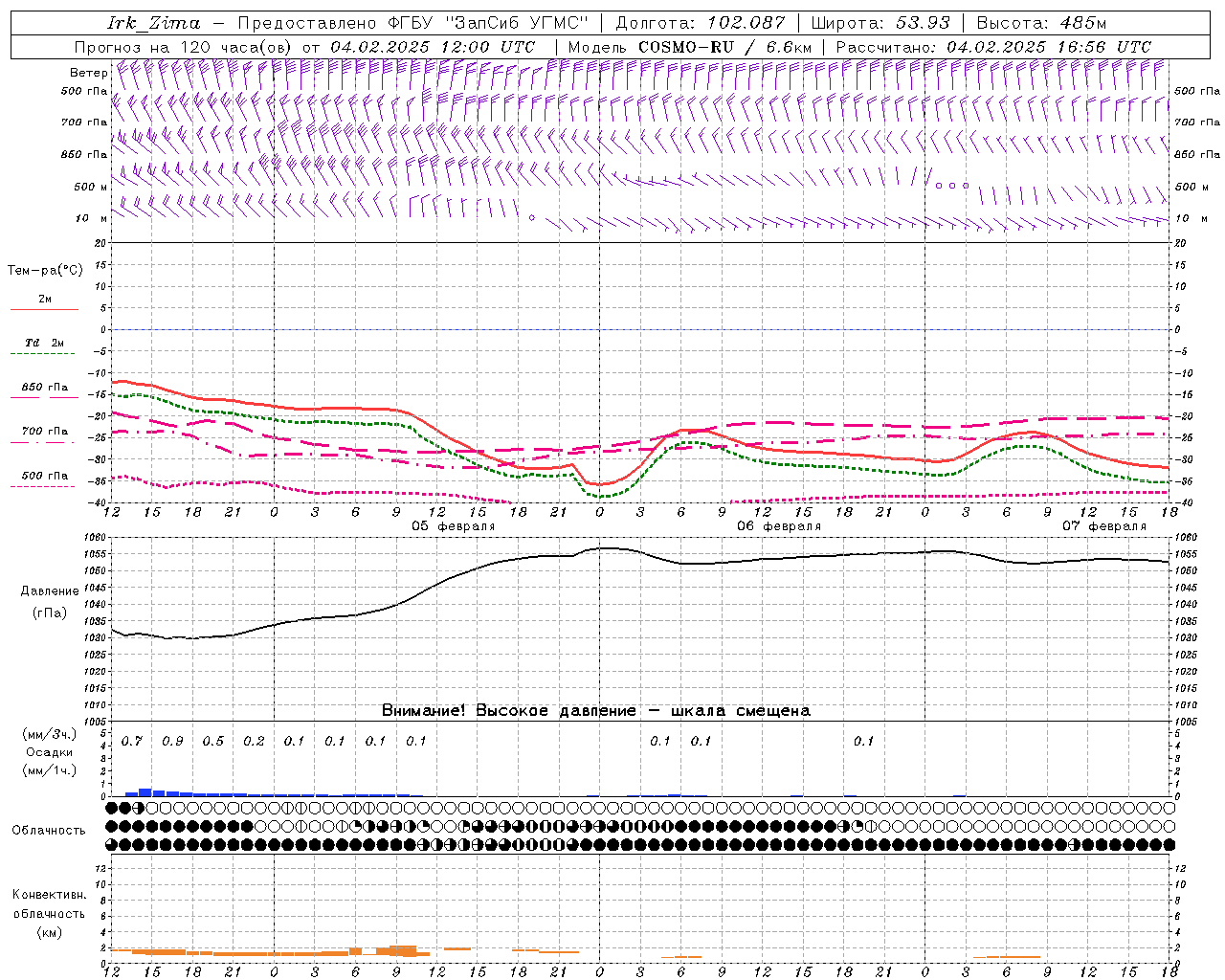1225x980 pixels.
Task: Click the Облачность cloud cover label
Action: 49,830
